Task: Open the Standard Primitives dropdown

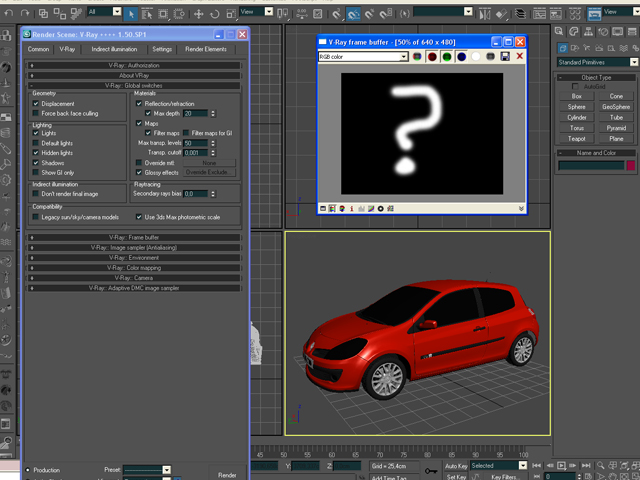Action: 633,62
